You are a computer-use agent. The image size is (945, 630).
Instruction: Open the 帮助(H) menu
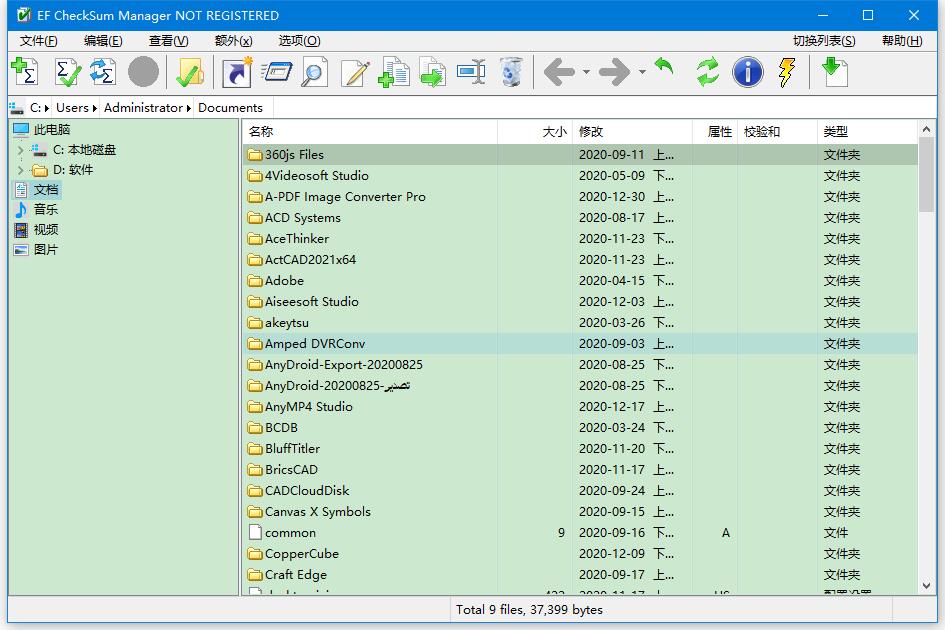coord(902,40)
